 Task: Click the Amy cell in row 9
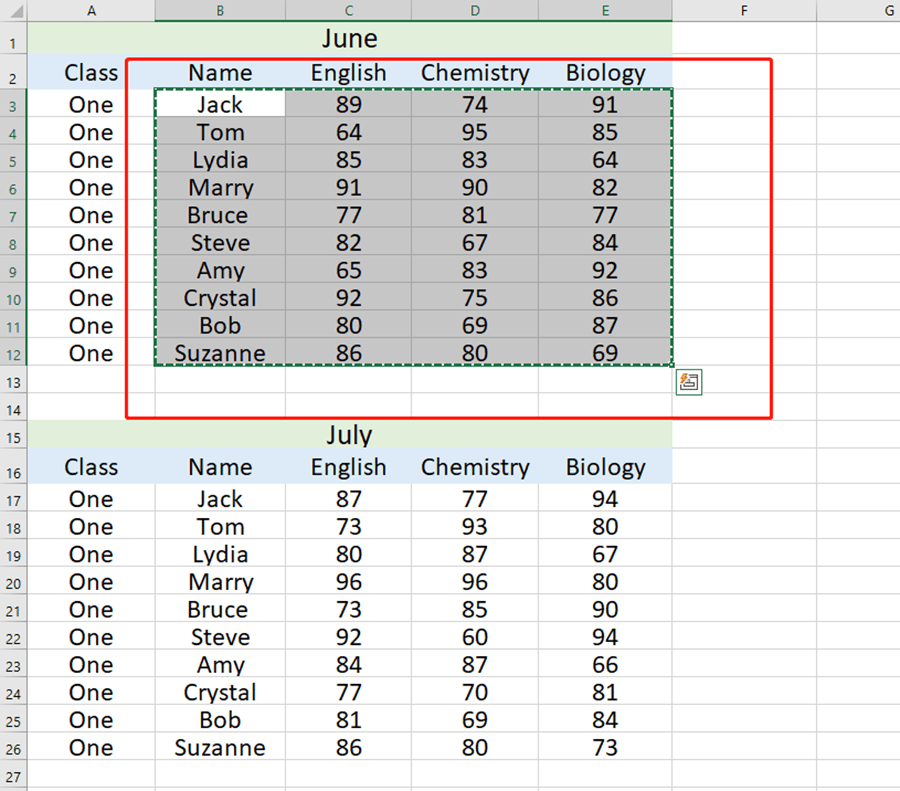[220, 269]
